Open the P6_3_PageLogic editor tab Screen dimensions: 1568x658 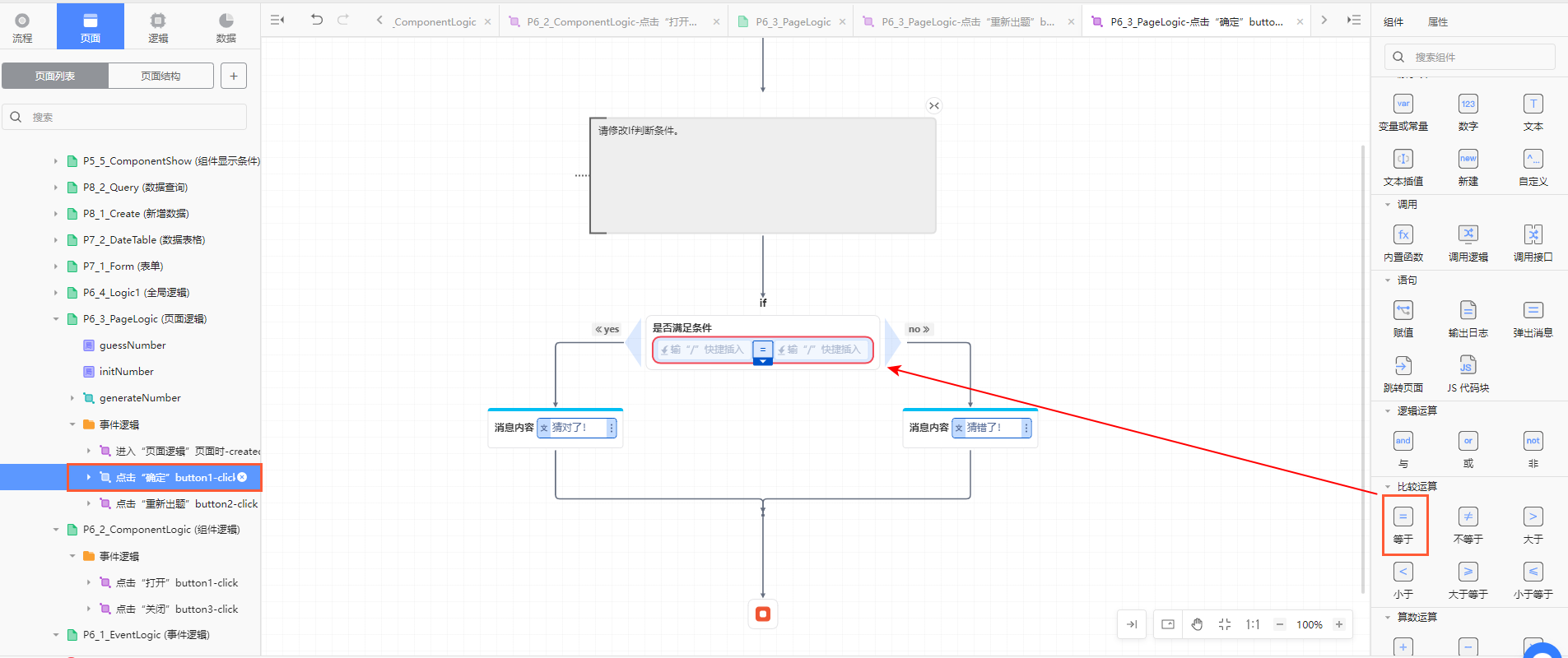[792, 22]
